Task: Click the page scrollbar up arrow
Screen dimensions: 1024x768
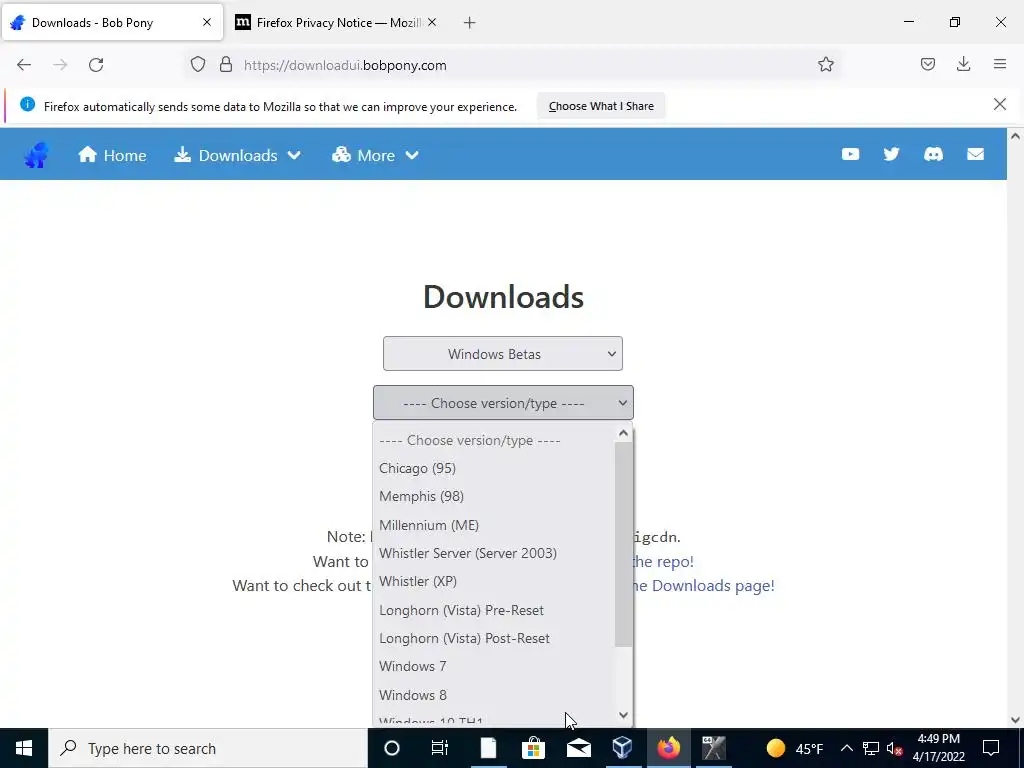Action: (x=1015, y=136)
